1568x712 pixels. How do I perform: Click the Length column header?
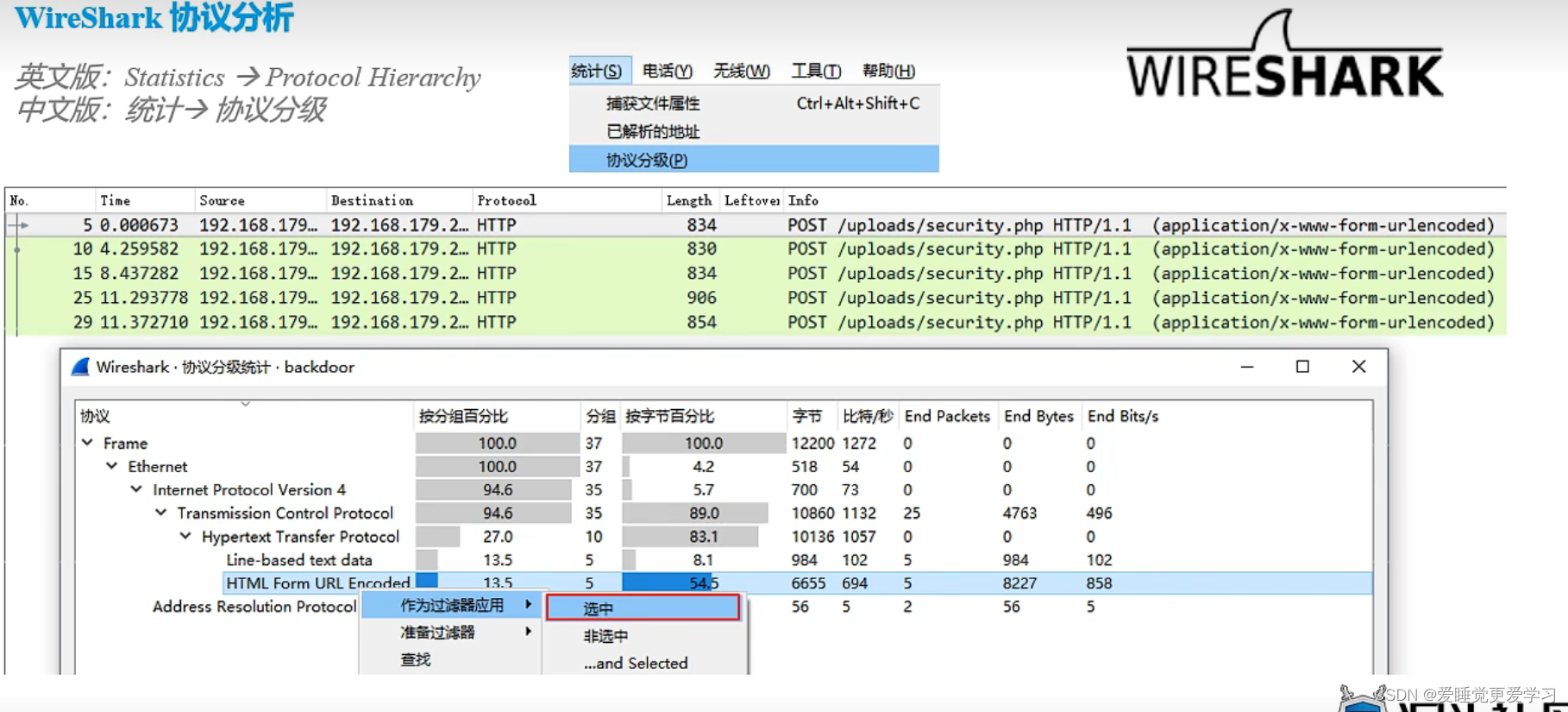point(689,200)
